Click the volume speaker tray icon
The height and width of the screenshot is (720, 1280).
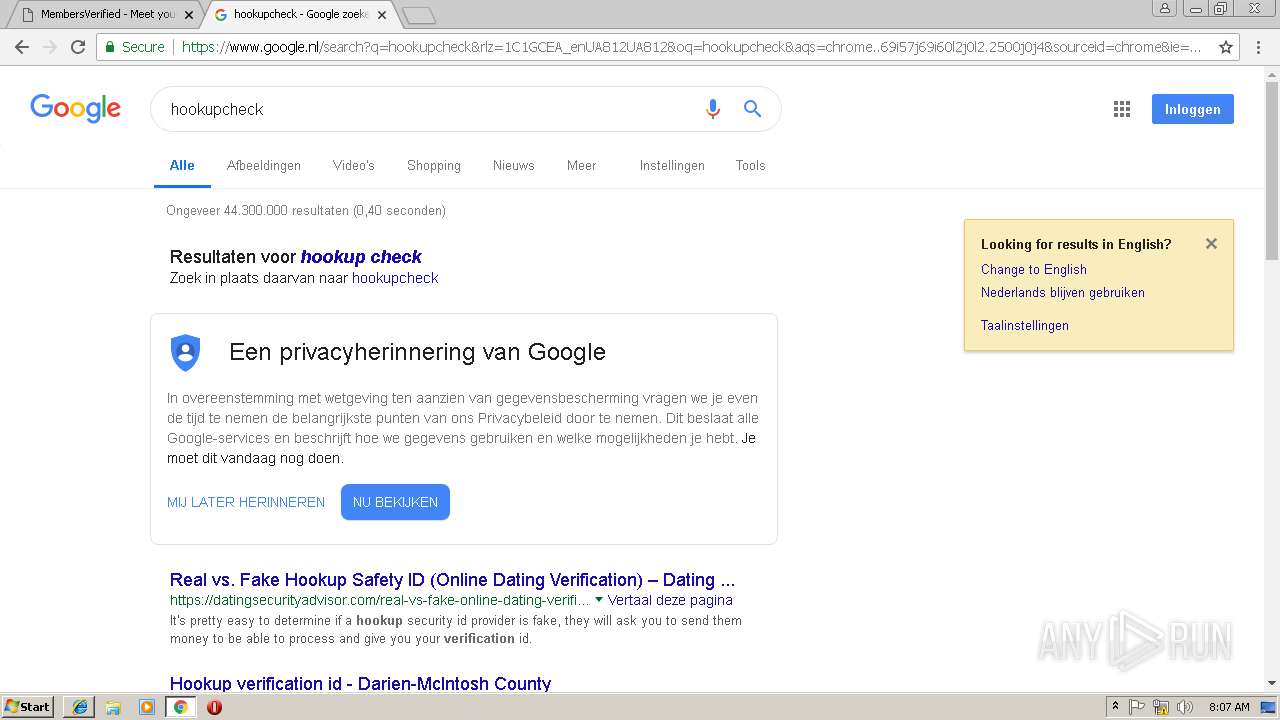pyautogui.click(x=1185, y=707)
